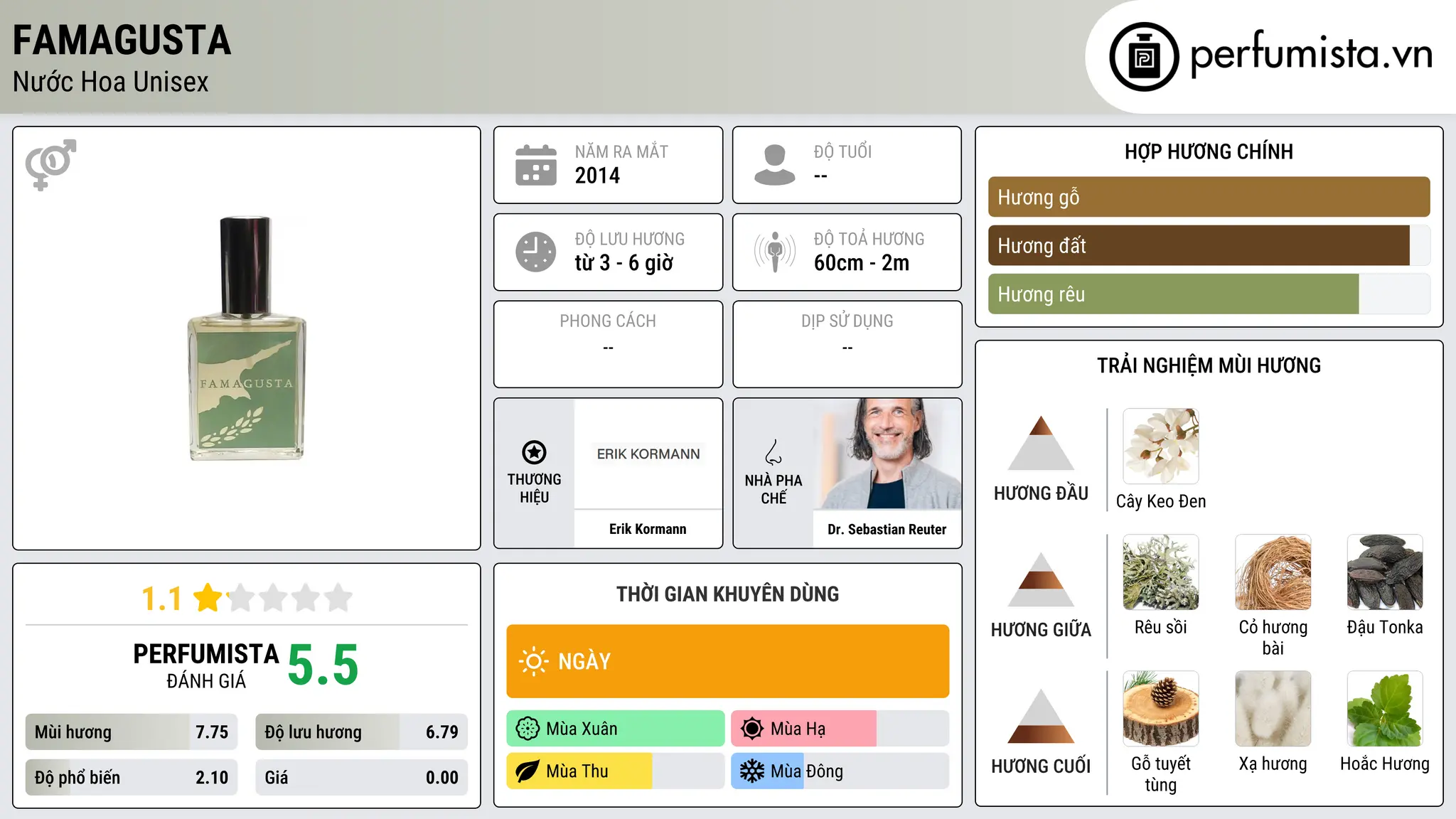Click the PHONG CÁCH style card
The image size is (1456, 819).
(x=608, y=344)
